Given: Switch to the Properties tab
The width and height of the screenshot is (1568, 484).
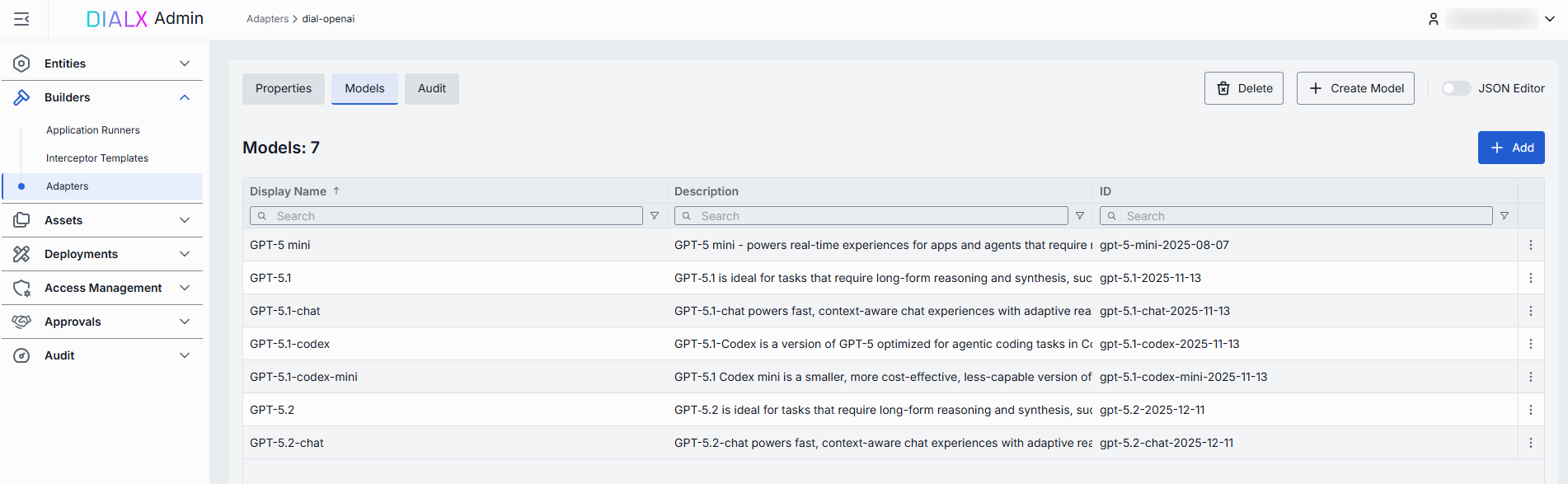Looking at the screenshot, I should (x=284, y=88).
